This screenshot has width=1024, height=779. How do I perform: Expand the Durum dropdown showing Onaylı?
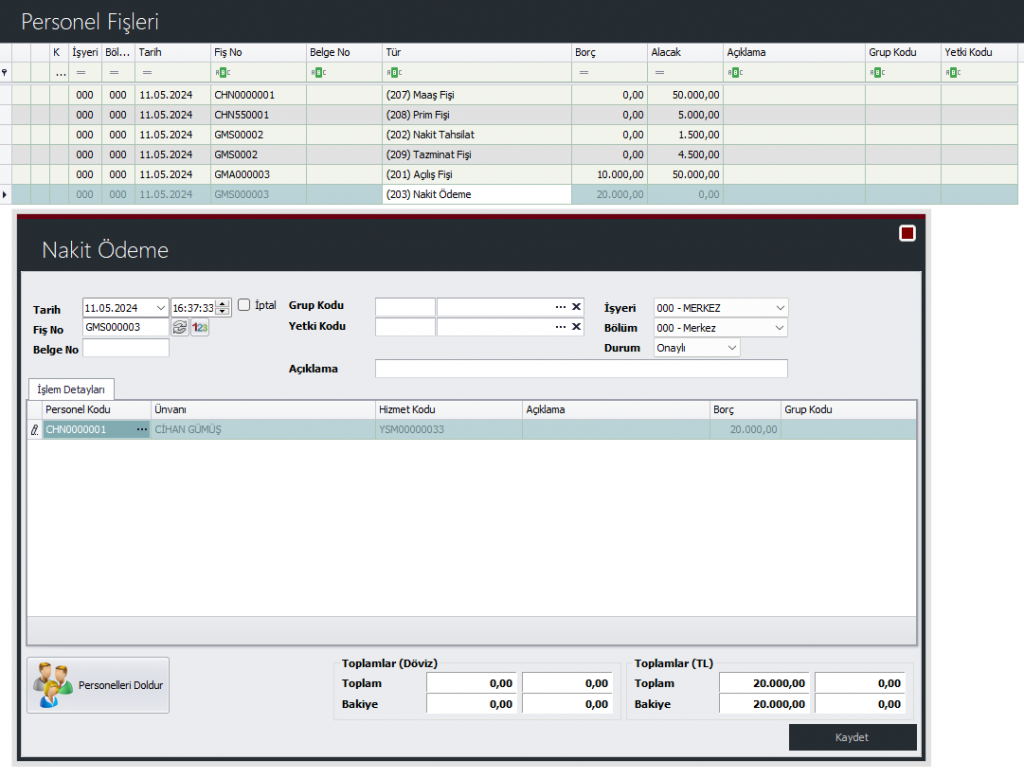pyautogui.click(x=732, y=348)
